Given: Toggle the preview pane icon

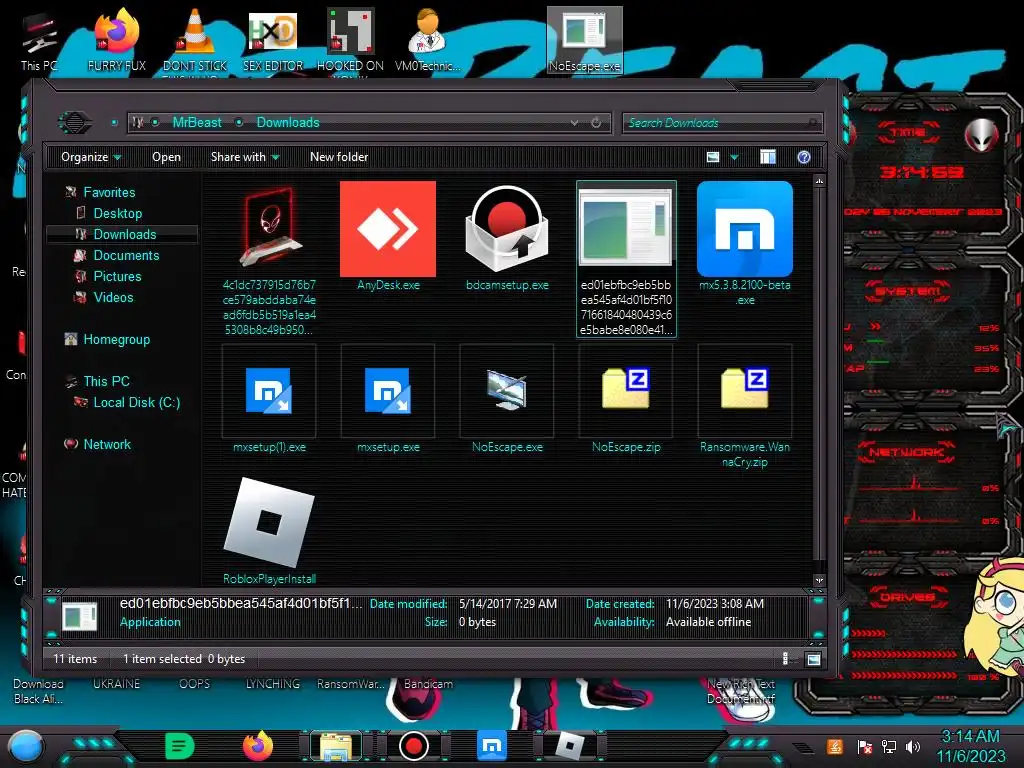Looking at the screenshot, I should point(768,157).
